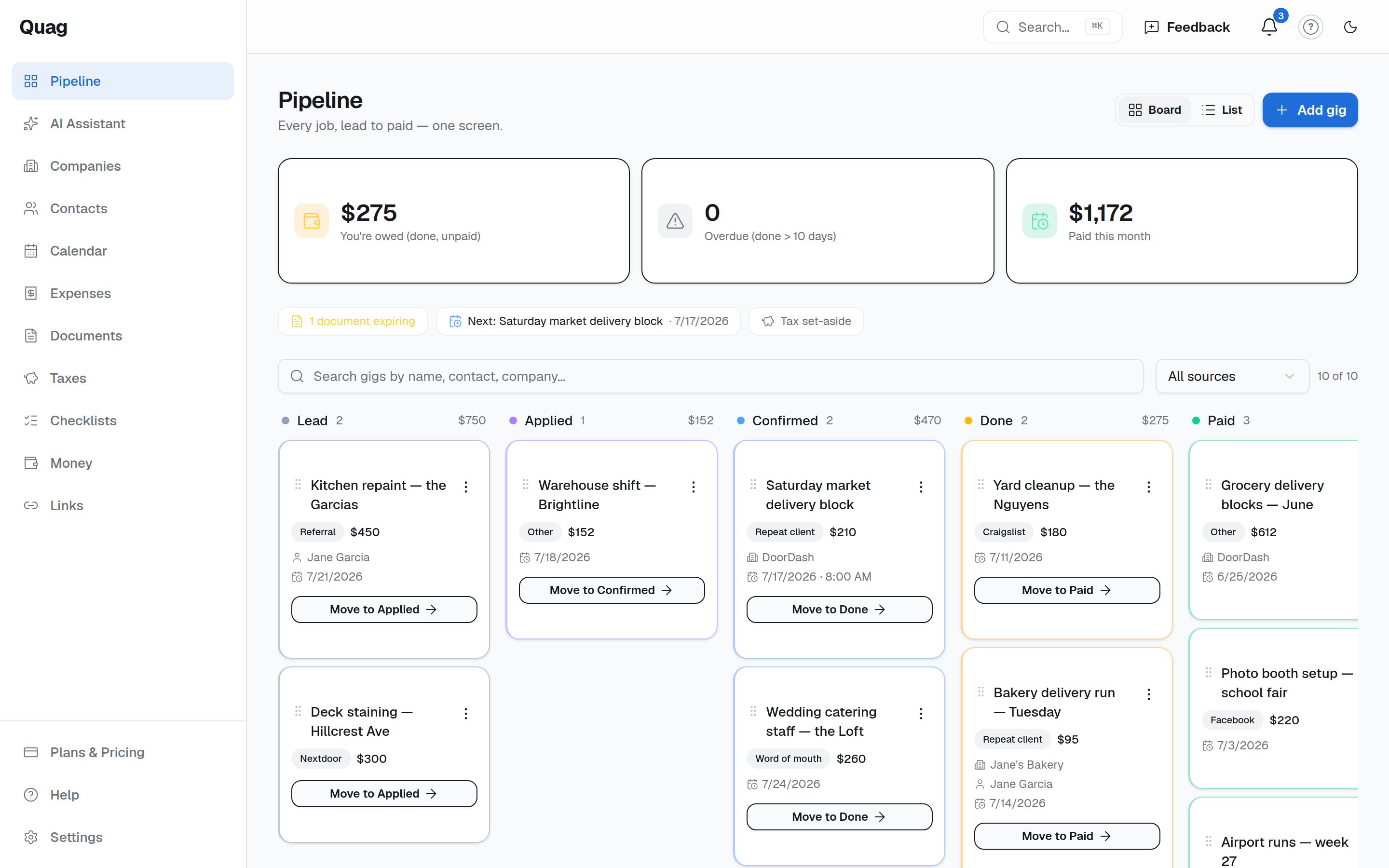Click the help question mark icon
The width and height of the screenshot is (1389, 868).
pyautogui.click(x=1310, y=27)
